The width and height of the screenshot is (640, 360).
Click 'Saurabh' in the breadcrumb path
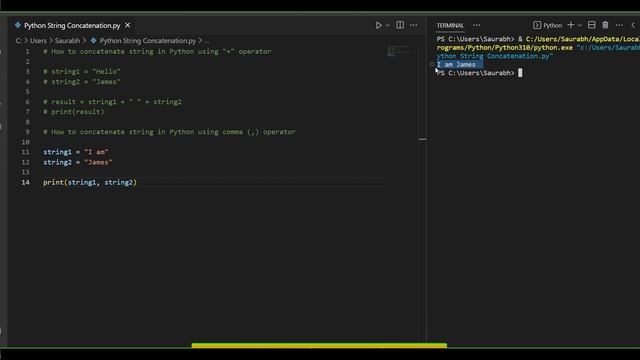click(67, 40)
